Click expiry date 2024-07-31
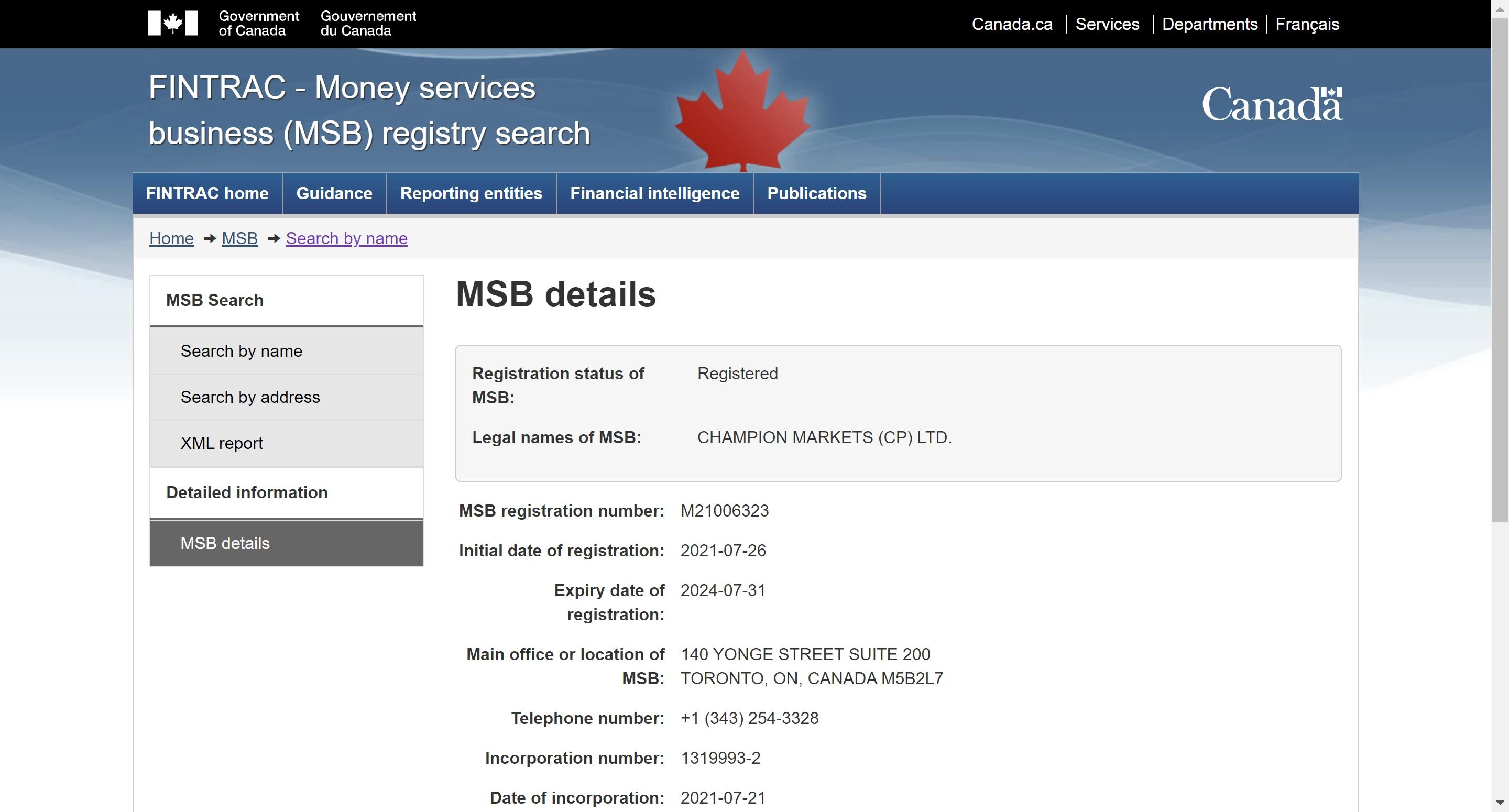Screen dimensions: 1509x812 tap(723, 590)
